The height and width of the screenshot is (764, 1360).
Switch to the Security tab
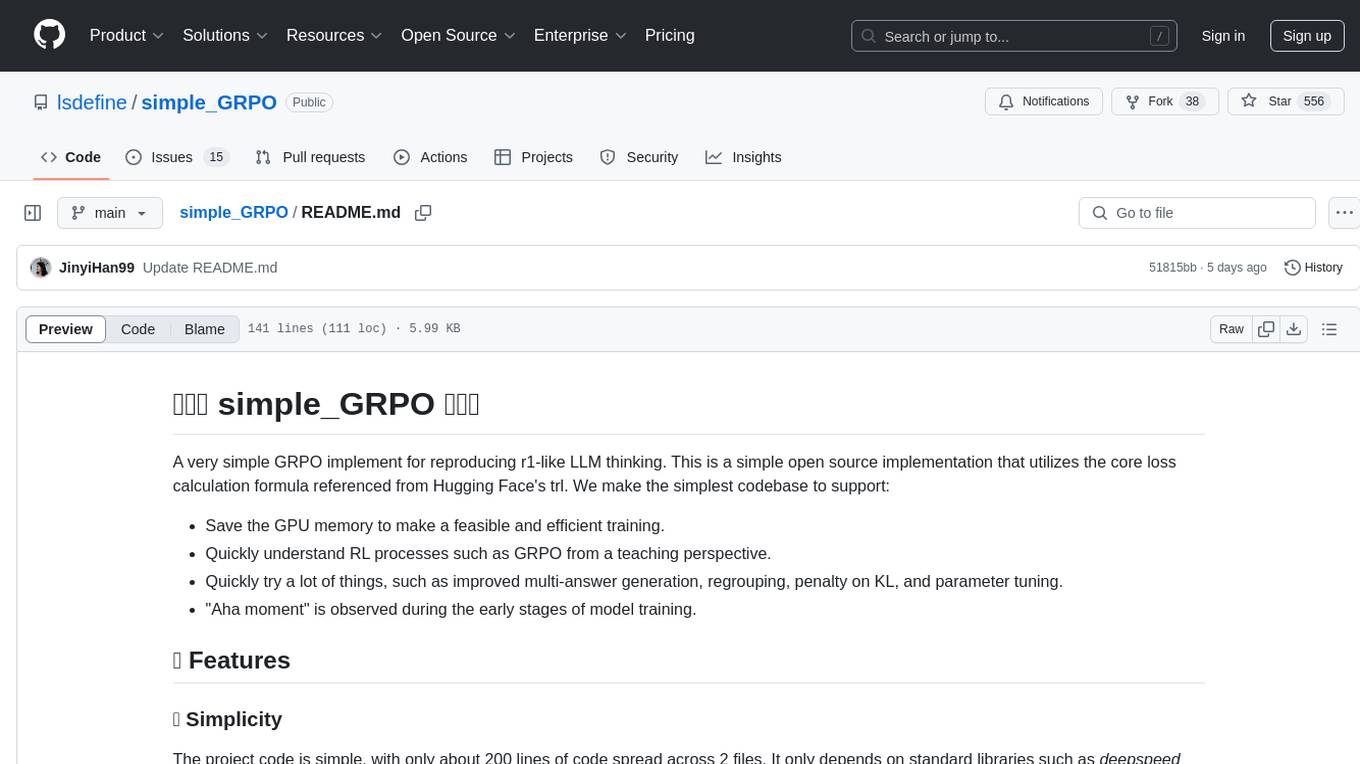tap(639, 157)
